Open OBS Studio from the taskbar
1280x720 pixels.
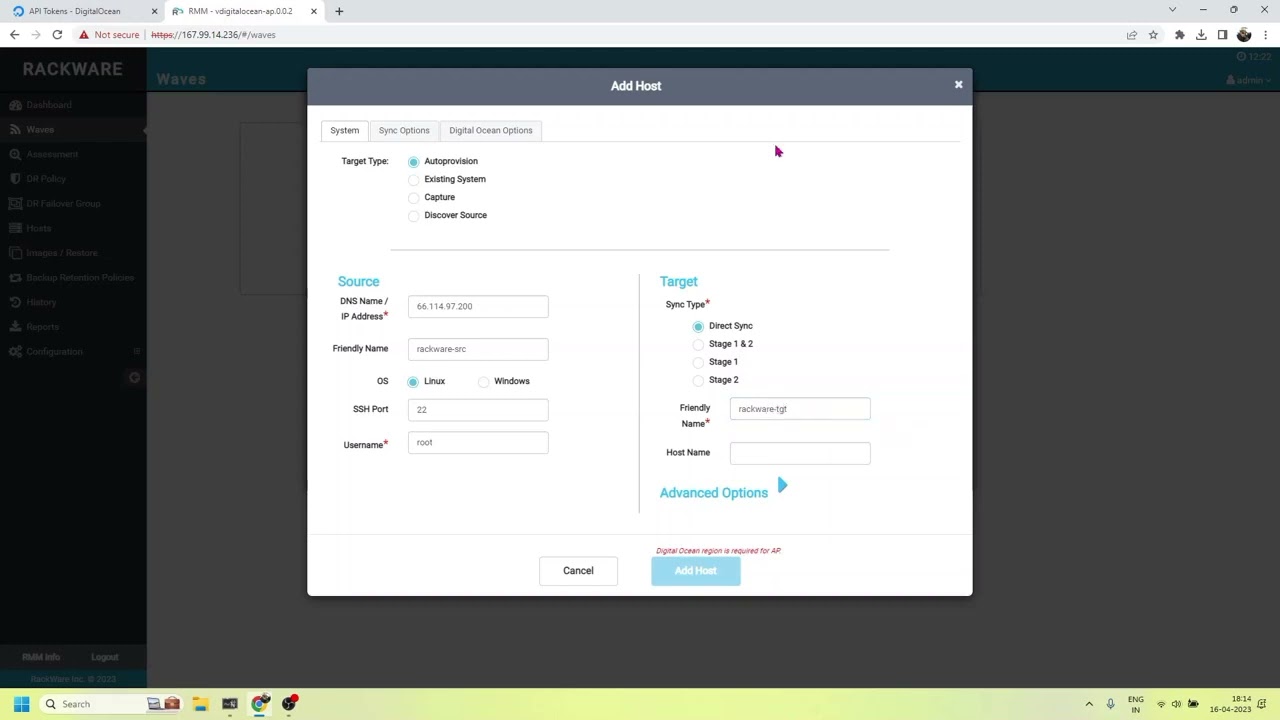tap(290, 704)
